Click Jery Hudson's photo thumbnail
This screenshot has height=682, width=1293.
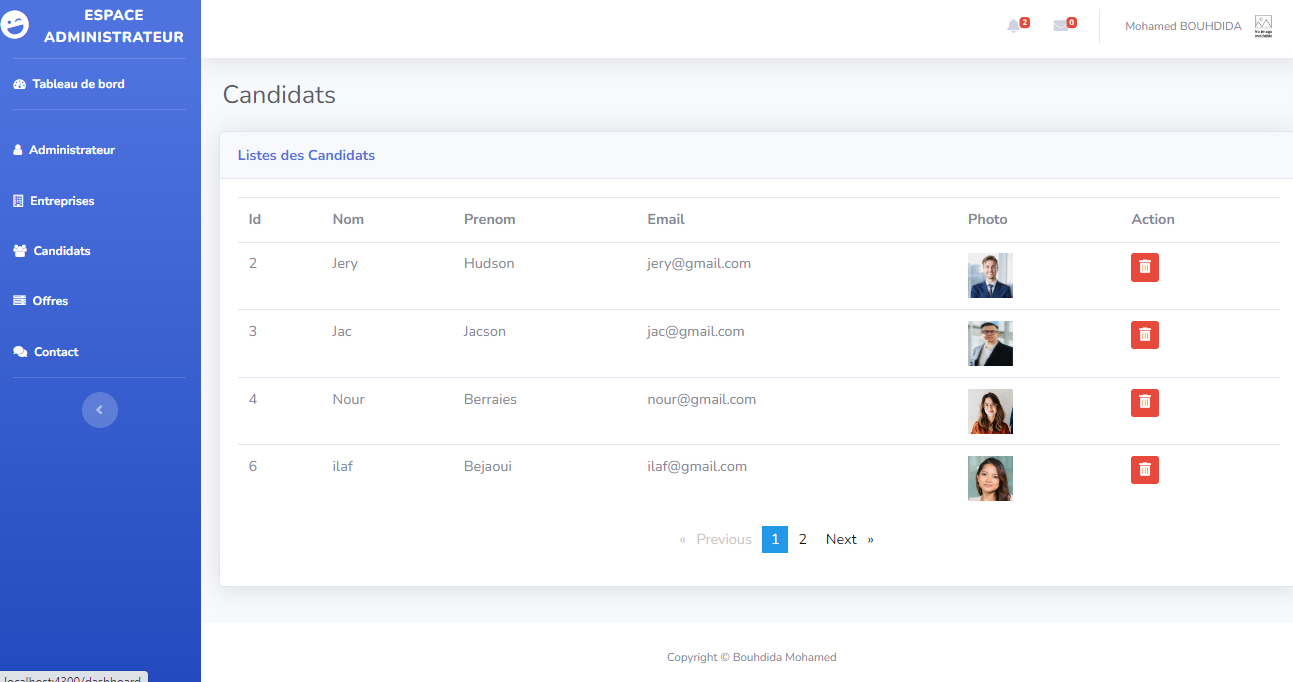(x=990, y=275)
